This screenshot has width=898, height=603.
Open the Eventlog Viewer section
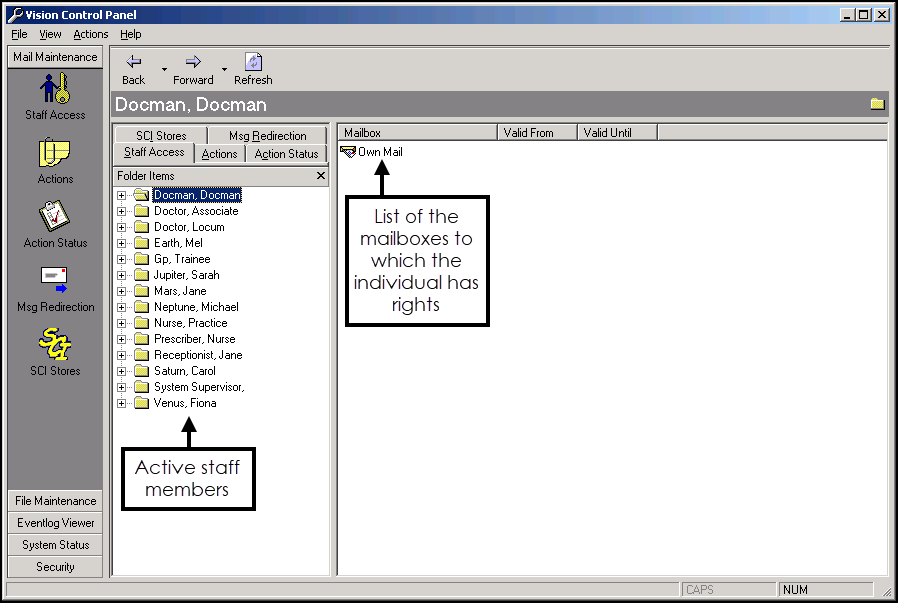coord(55,523)
